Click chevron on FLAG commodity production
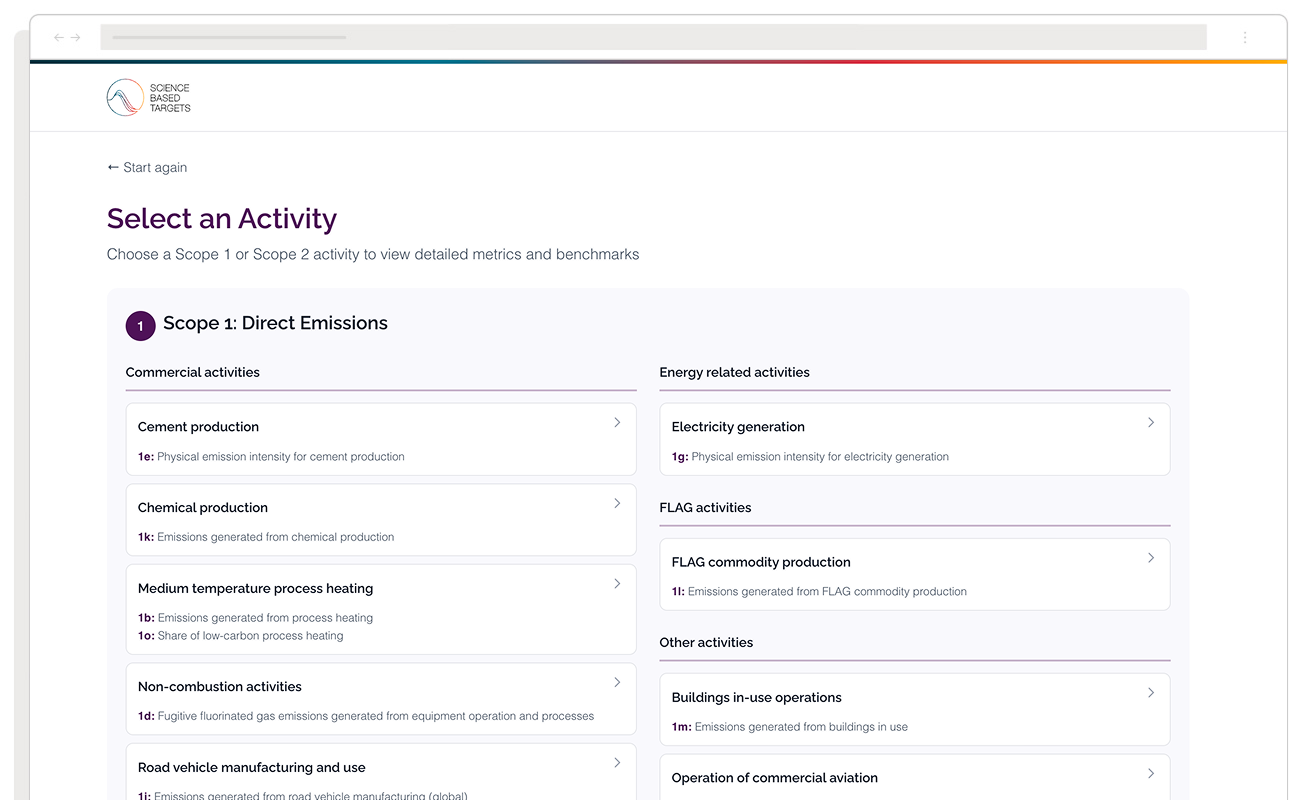Screen dimensions: 1300x800 tap(1151, 558)
